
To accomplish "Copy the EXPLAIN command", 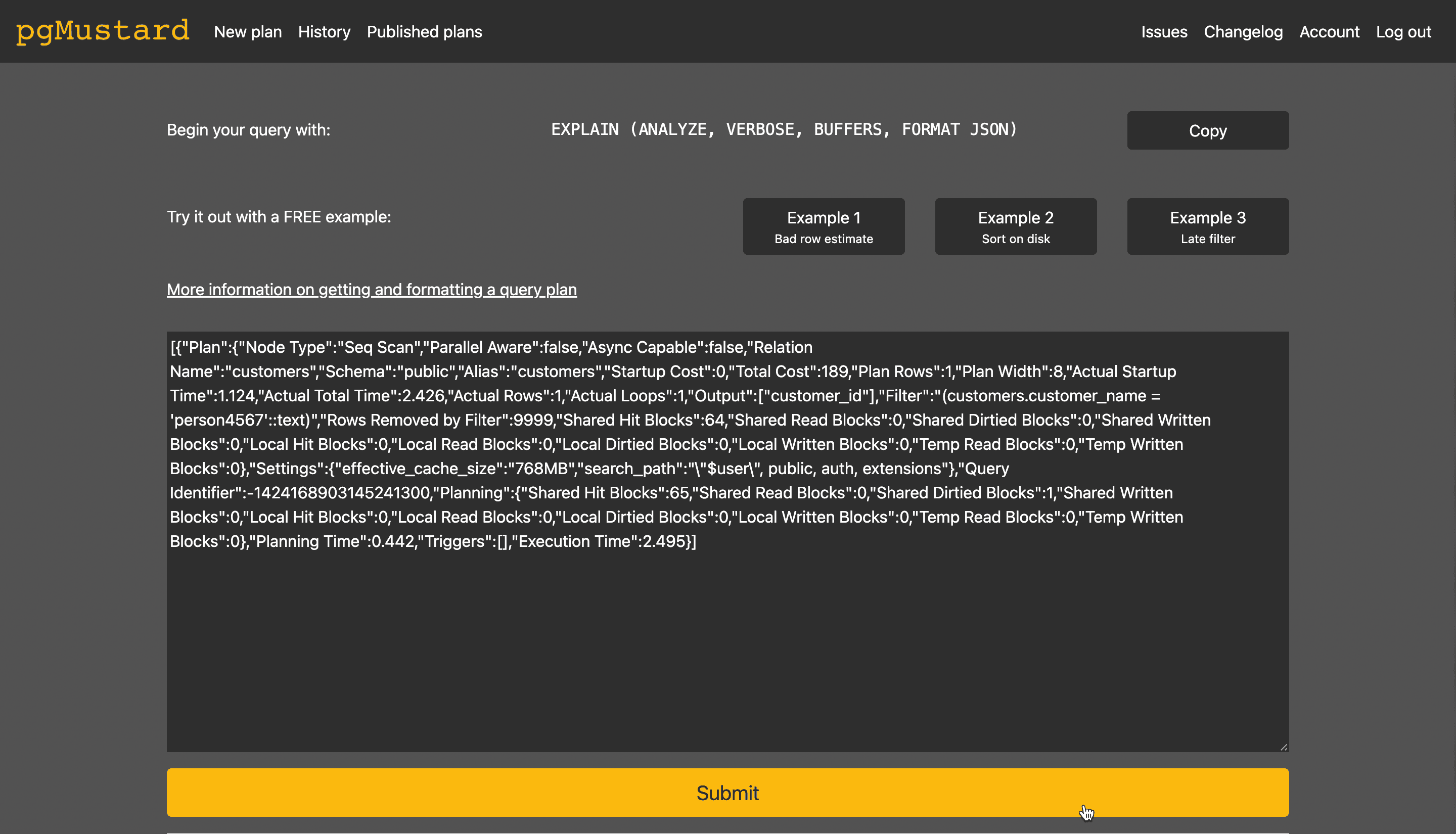I will click(1207, 130).
